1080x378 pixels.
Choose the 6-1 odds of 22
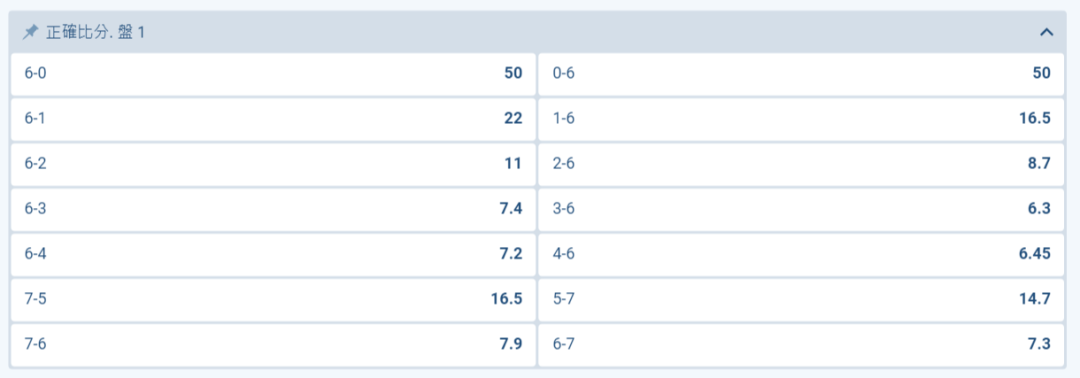pos(273,118)
